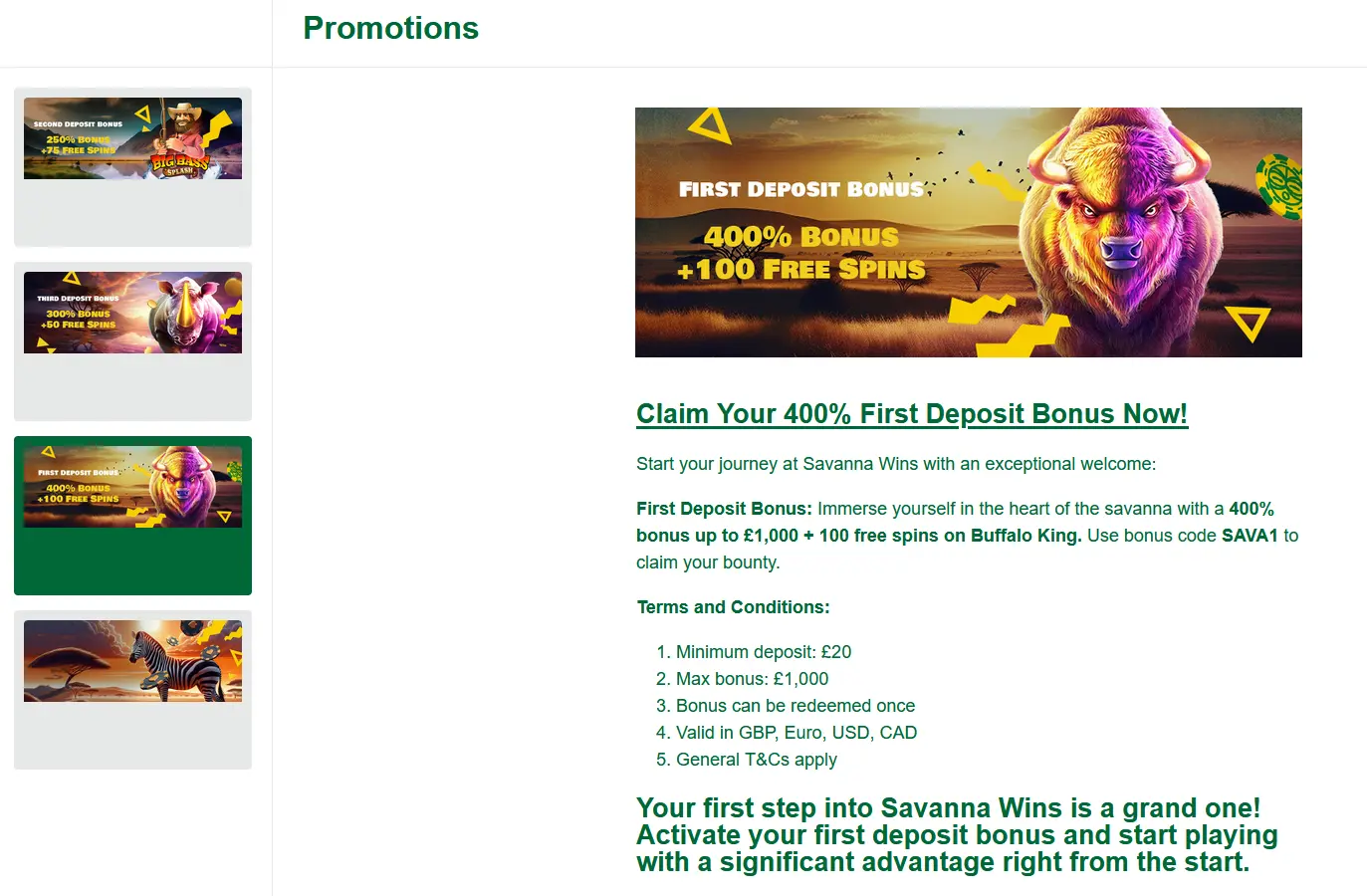This screenshot has width=1367, height=896.
Task: Click the Promotions page heading
Action: 390,28
